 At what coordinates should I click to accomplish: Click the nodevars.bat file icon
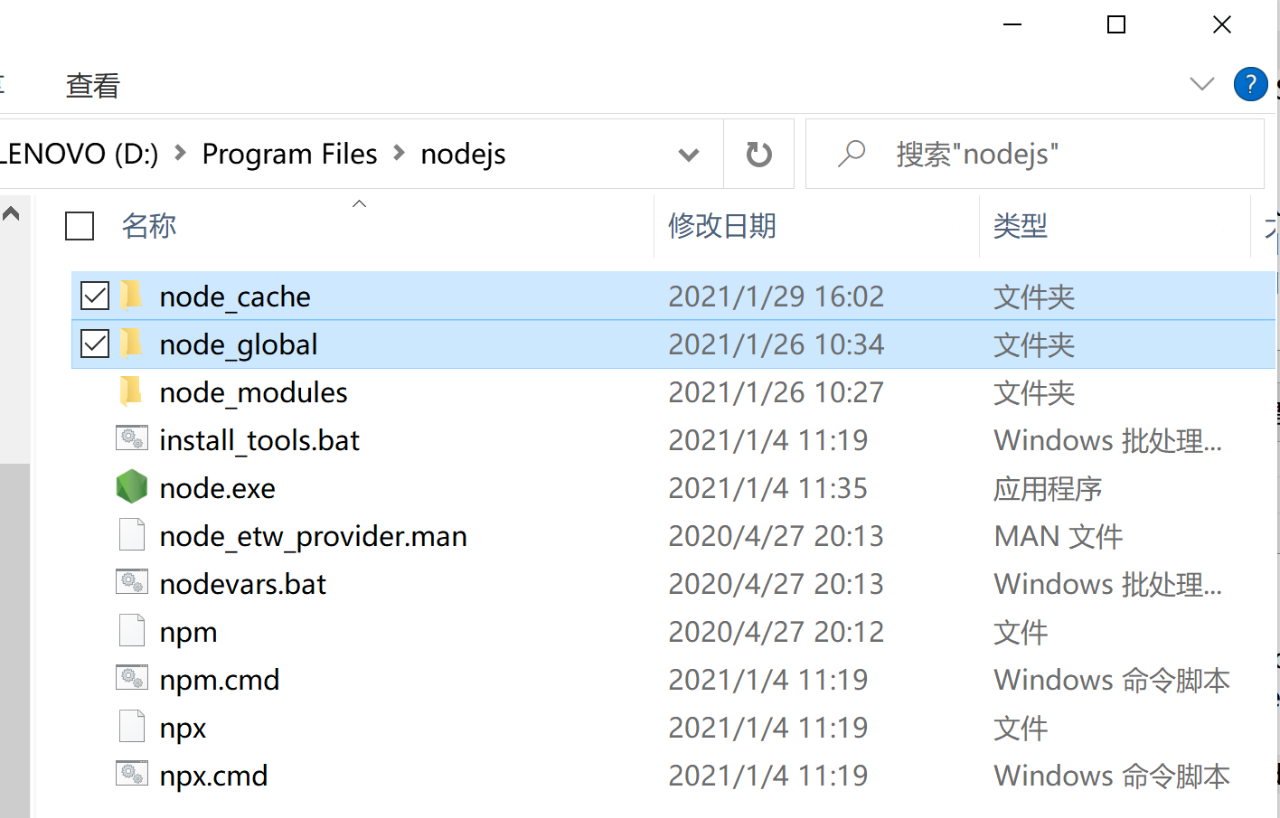[131, 584]
